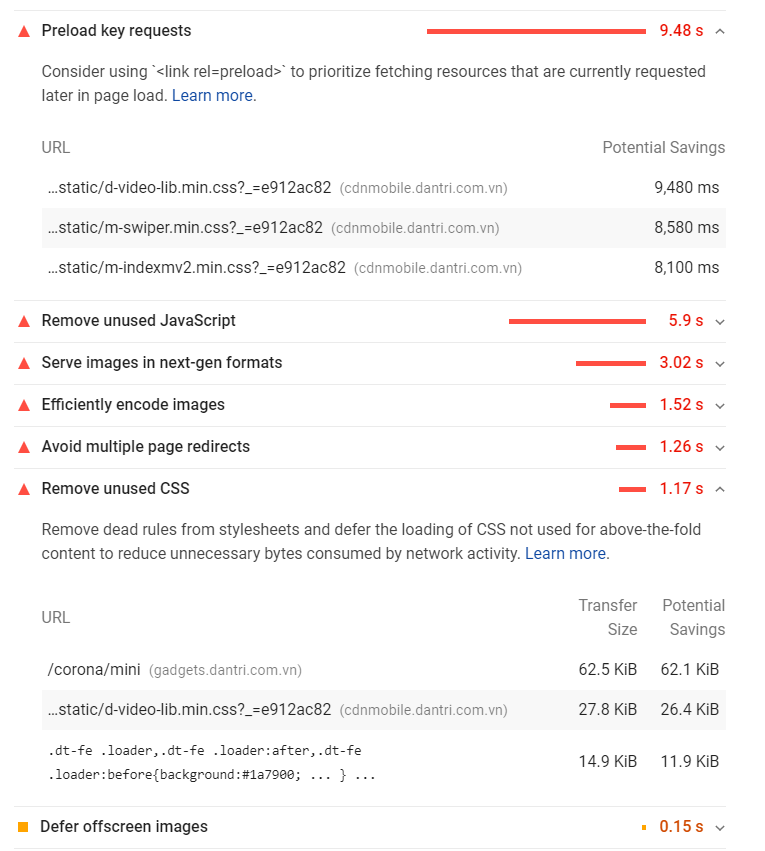Click the Avoid multiple page redirects title
The image size is (765, 851).
click(x=146, y=447)
